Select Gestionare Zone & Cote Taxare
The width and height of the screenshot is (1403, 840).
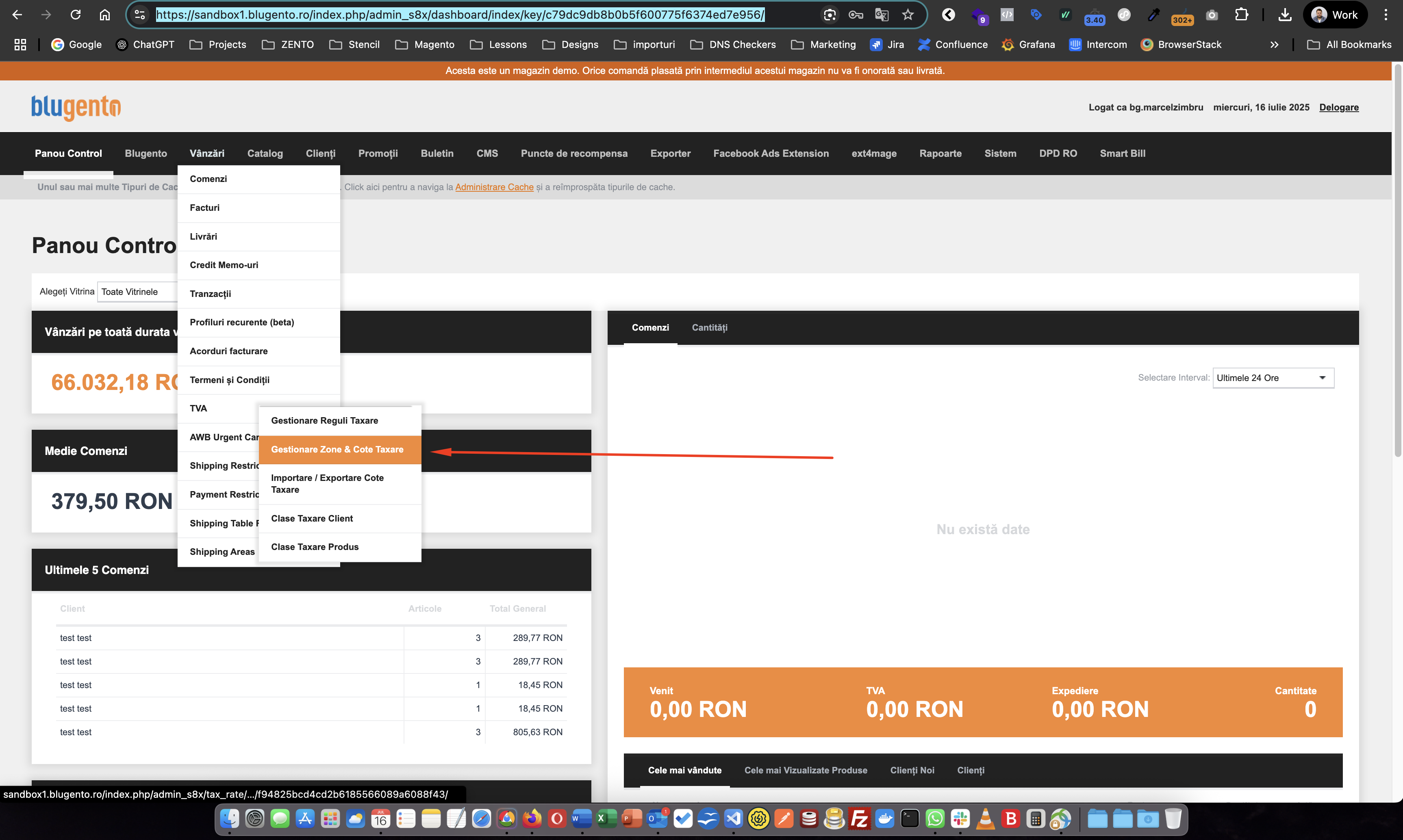pyautogui.click(x=340, y=449)
